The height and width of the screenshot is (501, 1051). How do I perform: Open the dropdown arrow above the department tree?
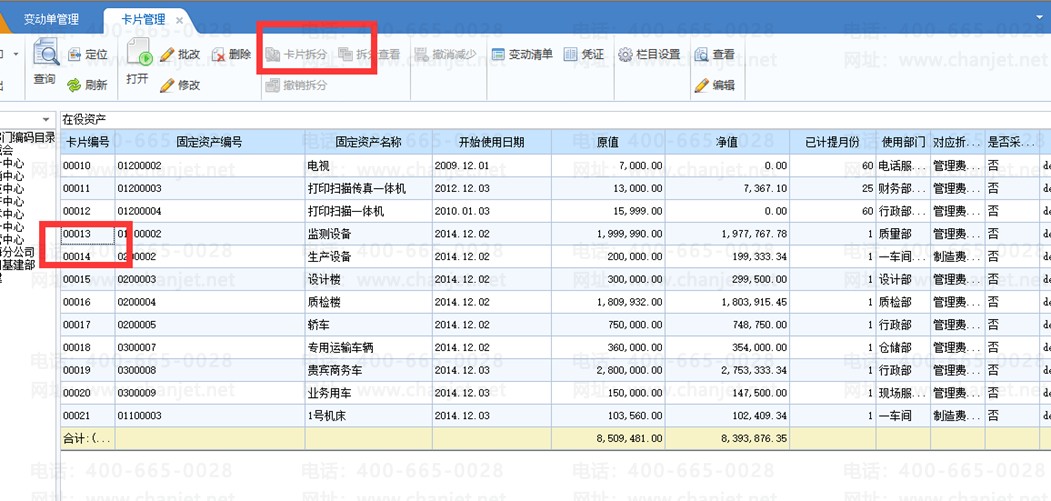[45, 120]
